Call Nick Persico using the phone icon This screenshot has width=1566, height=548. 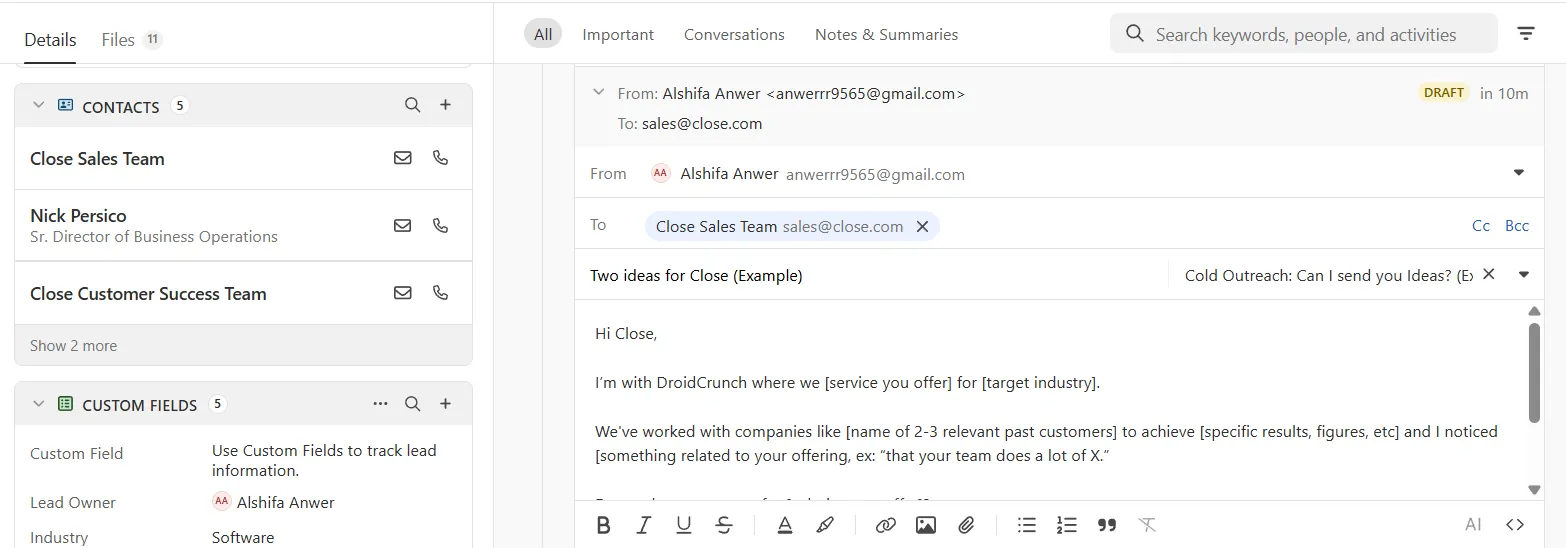click(440, 226)
